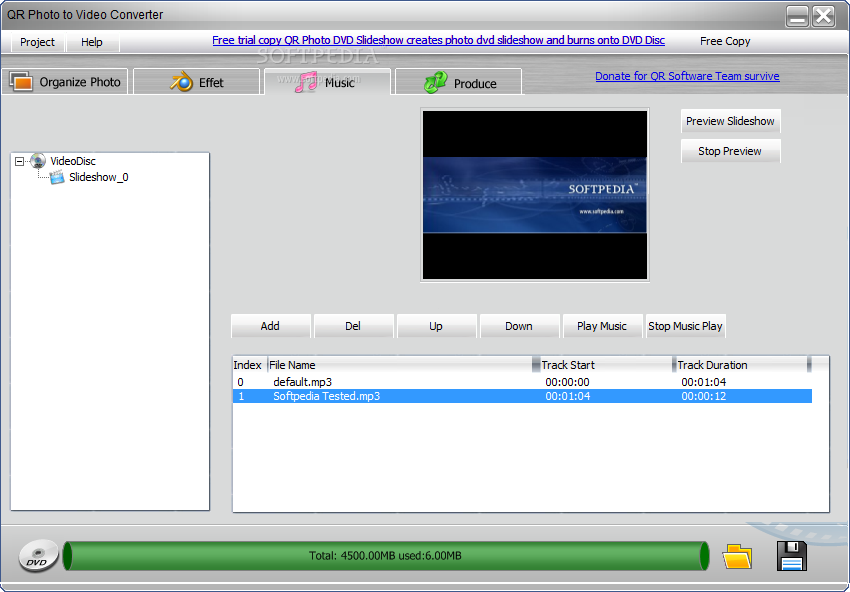This screenshot has height=592, width=850.
Task: Sort by File Name column header
Action: [x=401, y=365]
